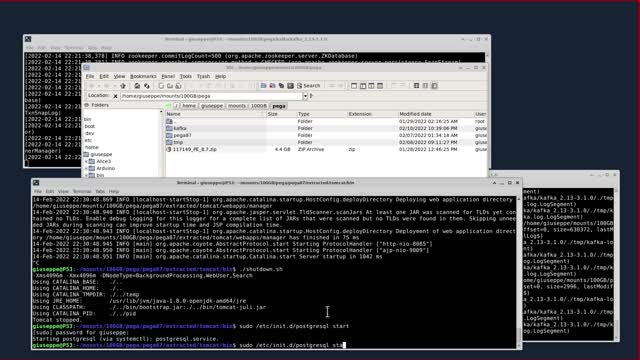The height and width of the screenshot is (360, 640).
Task: Switch to two panels layout
Action: 371,86
